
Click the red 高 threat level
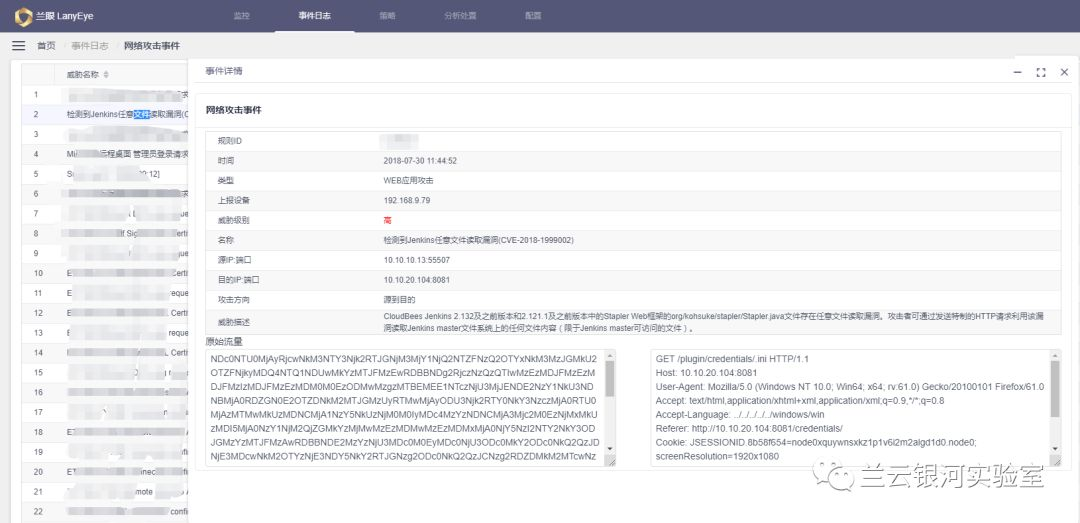point(387,221)
